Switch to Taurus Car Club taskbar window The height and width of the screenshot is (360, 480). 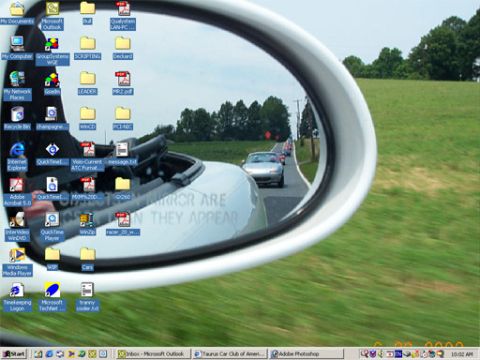point(230,354)
